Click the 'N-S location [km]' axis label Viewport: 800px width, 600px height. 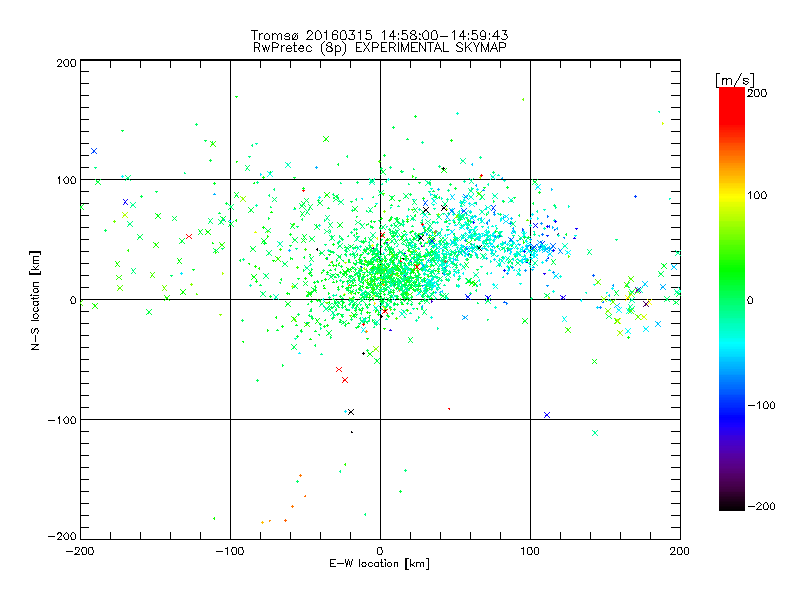pos(35,300)
